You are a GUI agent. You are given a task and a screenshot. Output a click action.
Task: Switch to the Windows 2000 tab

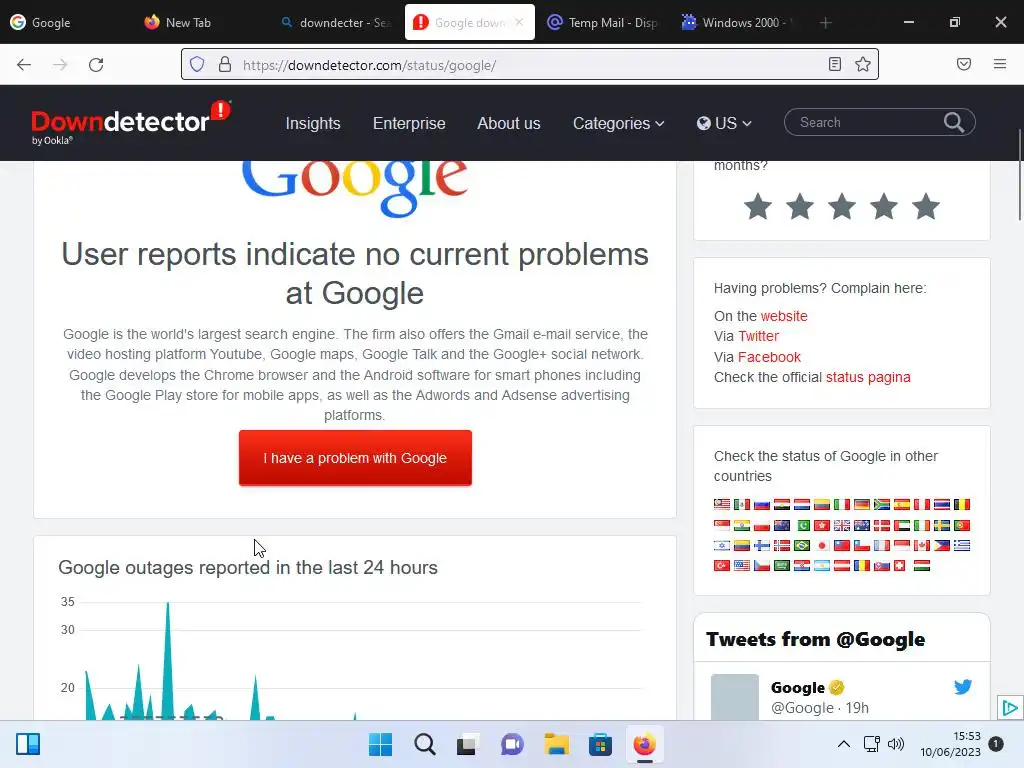coord(737,22)
